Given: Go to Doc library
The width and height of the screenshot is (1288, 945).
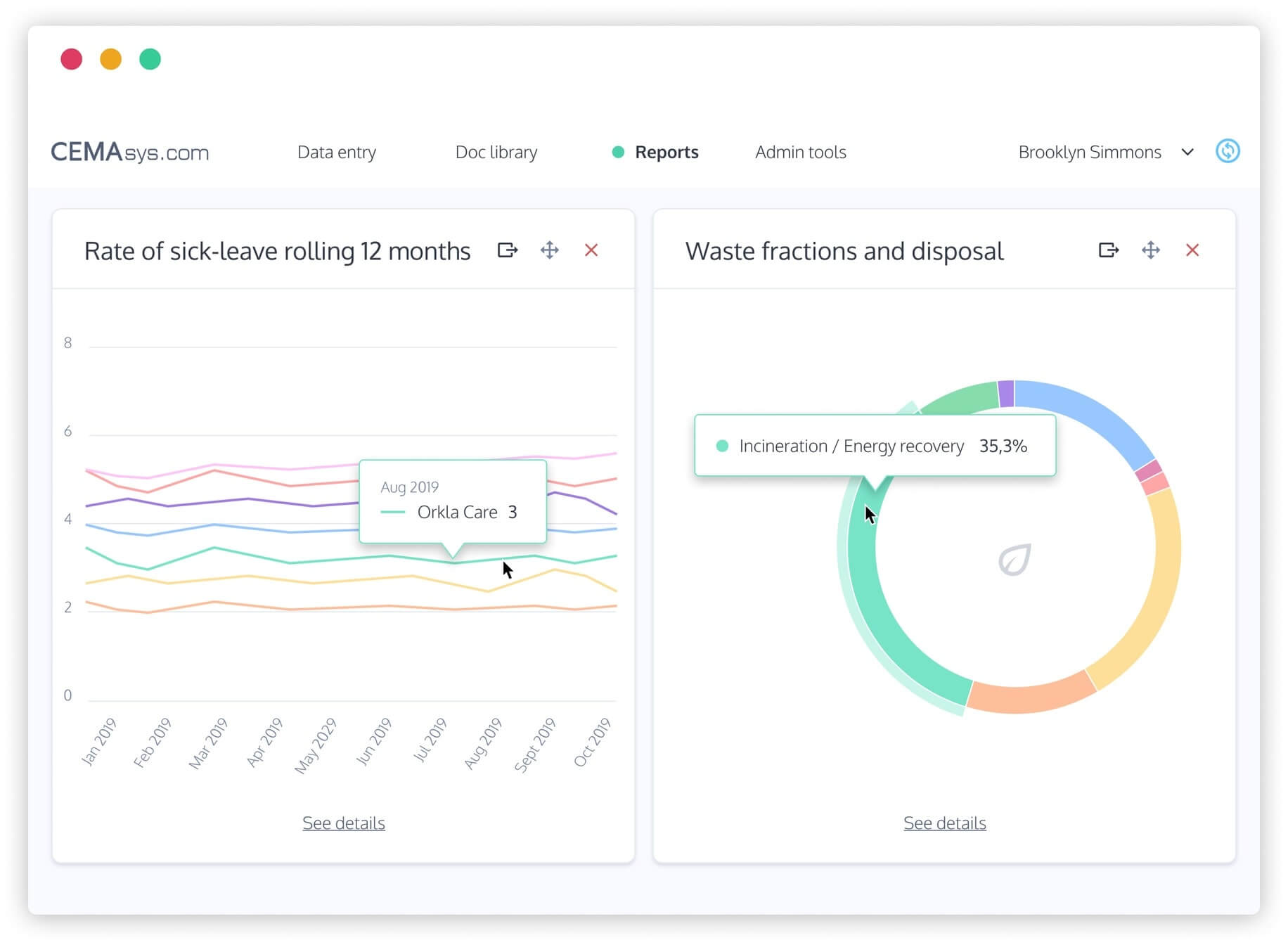Looking at the screenshot, I should coord(496,152).
